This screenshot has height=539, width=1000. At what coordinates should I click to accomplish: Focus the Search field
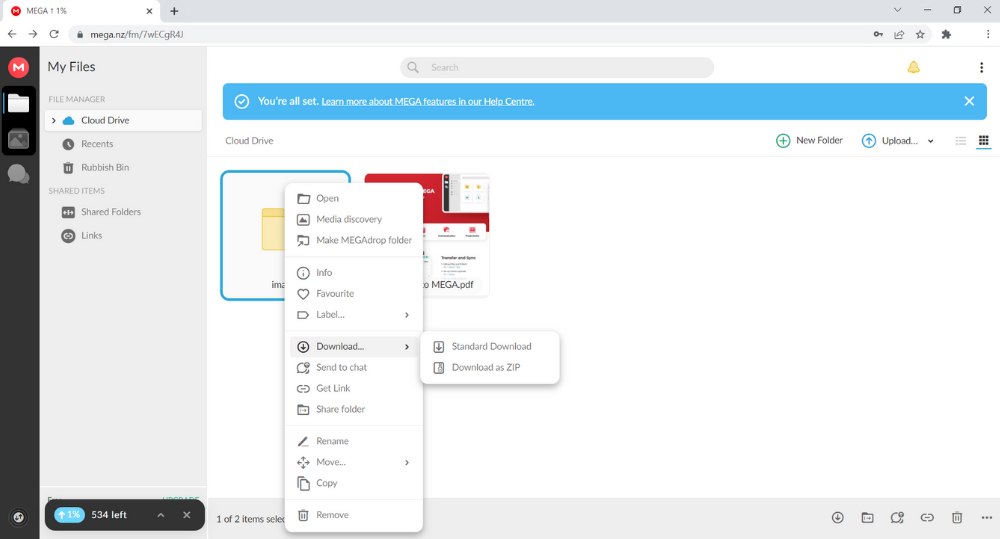click(x=557, y=68)
